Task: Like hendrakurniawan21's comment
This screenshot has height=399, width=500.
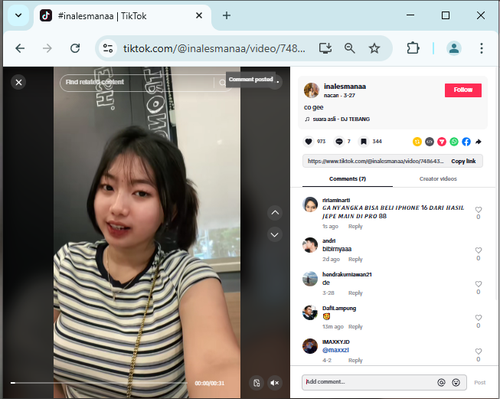Action: tap(478, 284)
